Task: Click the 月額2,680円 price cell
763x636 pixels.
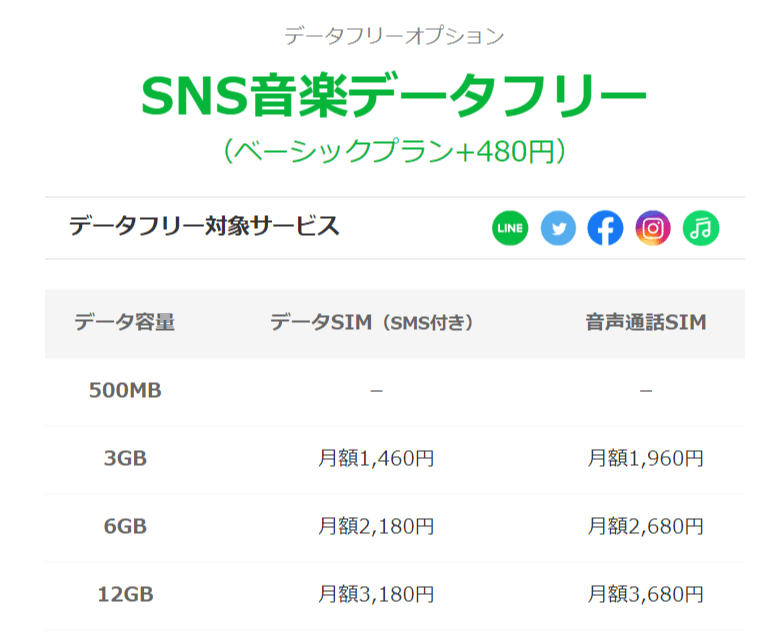Action: click(645, 527)
